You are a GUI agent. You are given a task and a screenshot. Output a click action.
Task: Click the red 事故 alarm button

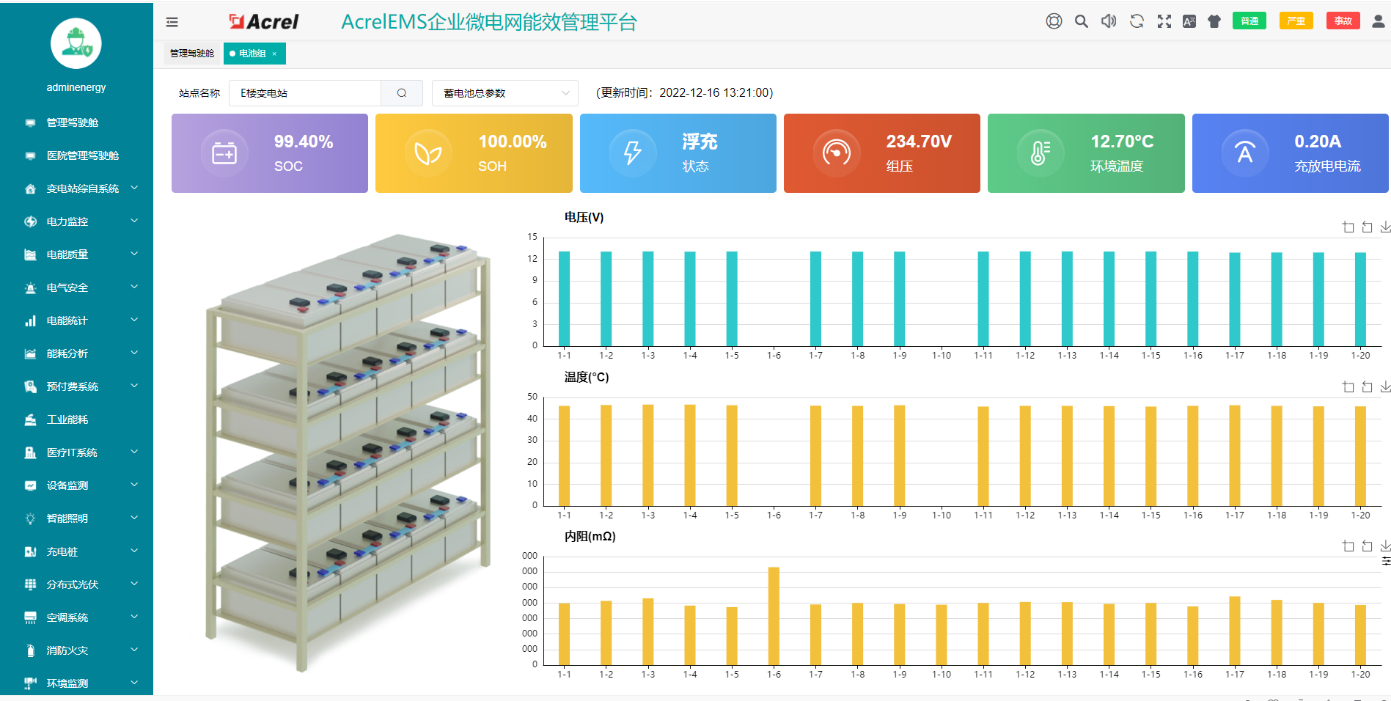point(1342,21)
